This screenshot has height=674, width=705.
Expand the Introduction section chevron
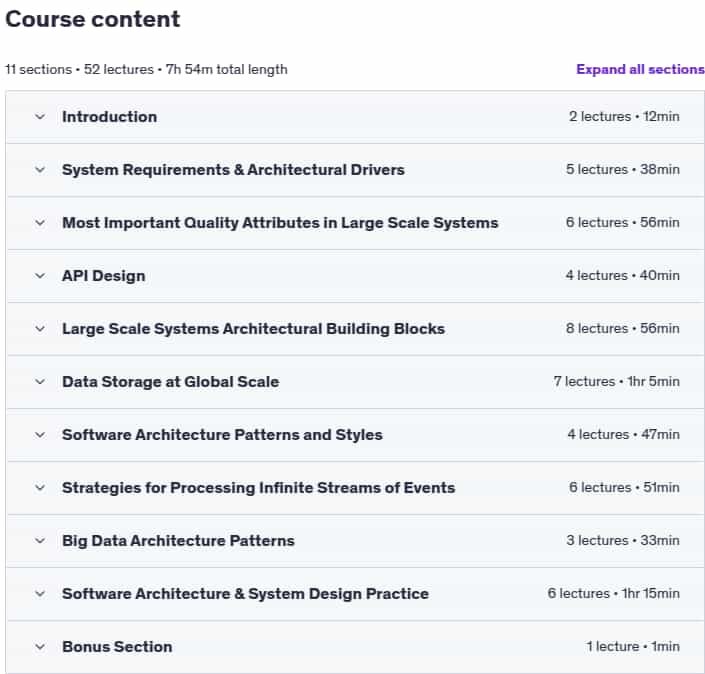tap(40, 117)
